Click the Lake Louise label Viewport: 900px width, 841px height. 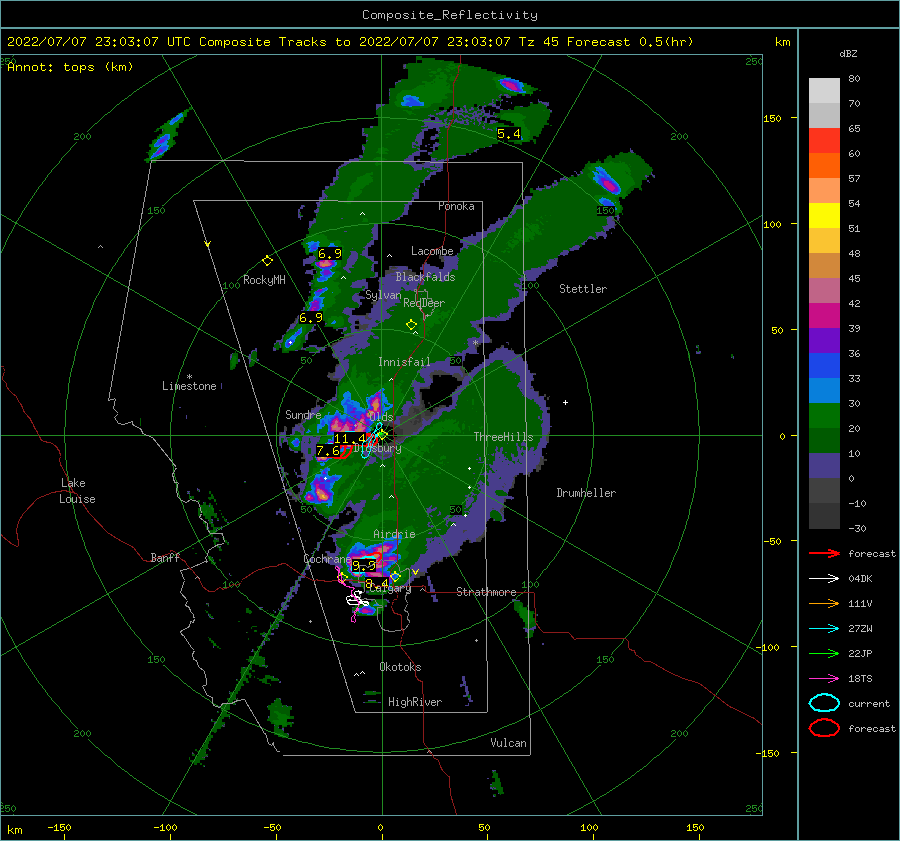click(77, 491)
